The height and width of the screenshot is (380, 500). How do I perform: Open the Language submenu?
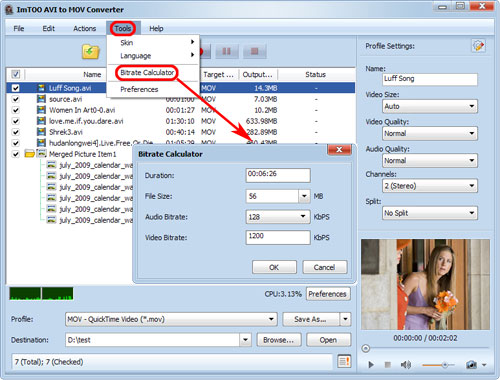(x=153, y=55)
